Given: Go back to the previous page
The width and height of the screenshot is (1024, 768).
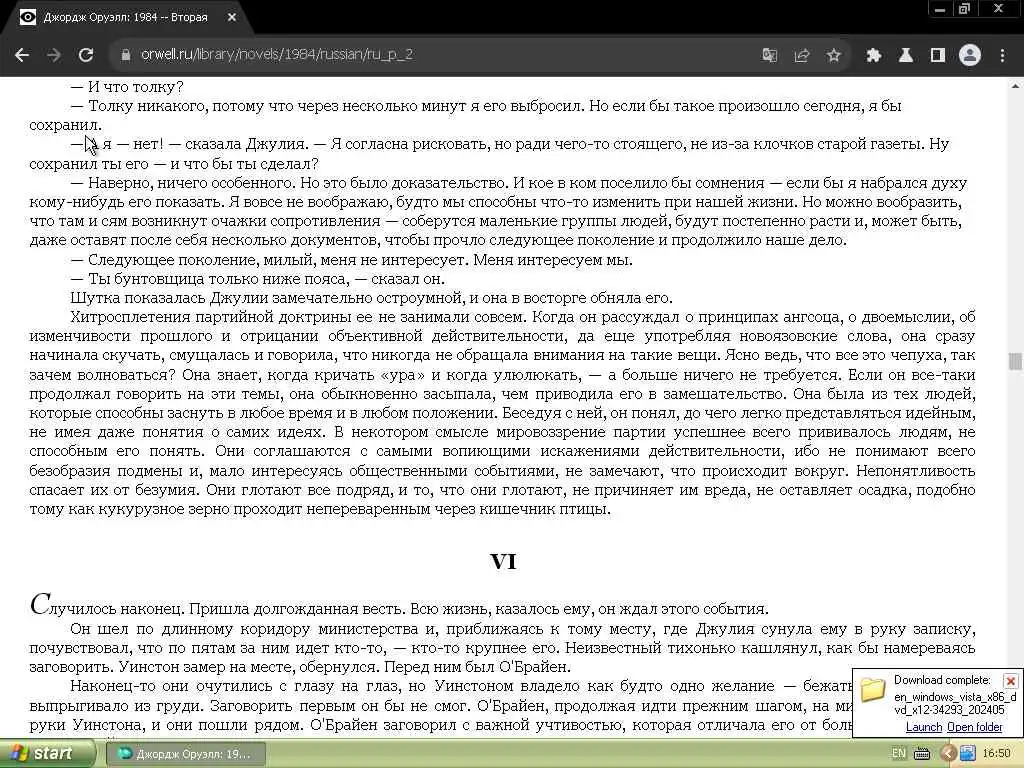Looking at the screenshot, I should pos(22,55).
